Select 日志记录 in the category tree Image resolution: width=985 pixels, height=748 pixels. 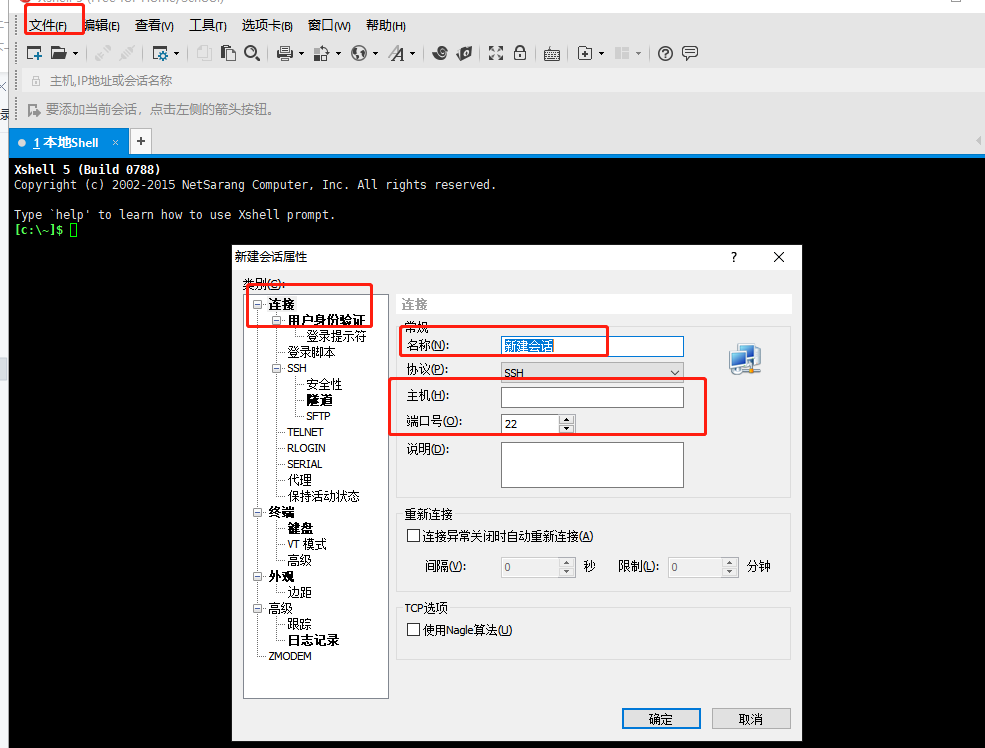(x=313, y=641)
